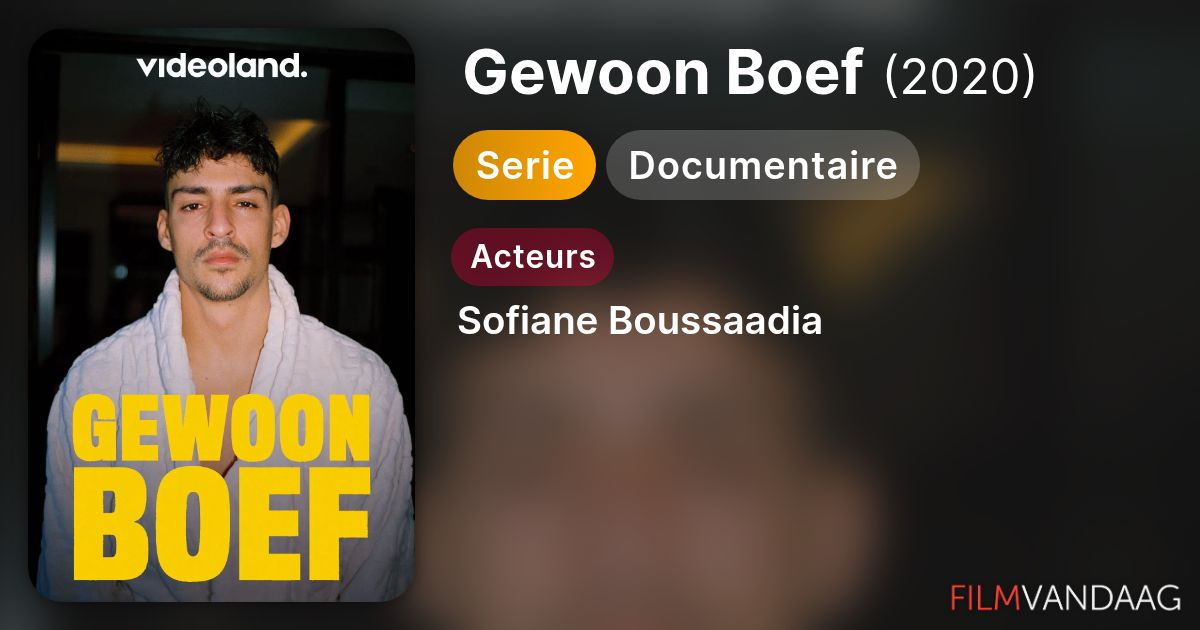Click the red FILM part of the logo
1200x630 pixels.
tap(984, 597)
